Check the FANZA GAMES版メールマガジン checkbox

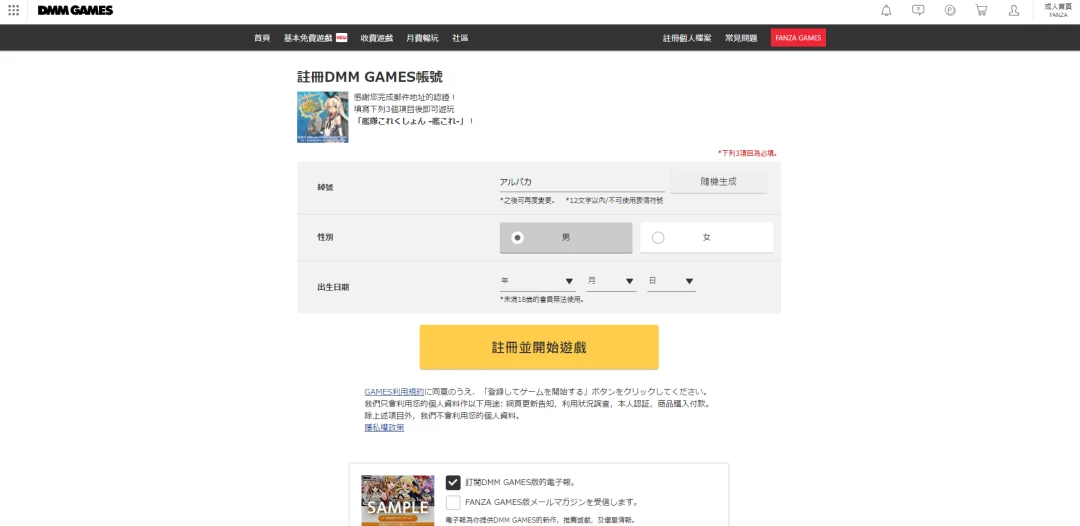(x=453, y=502)
